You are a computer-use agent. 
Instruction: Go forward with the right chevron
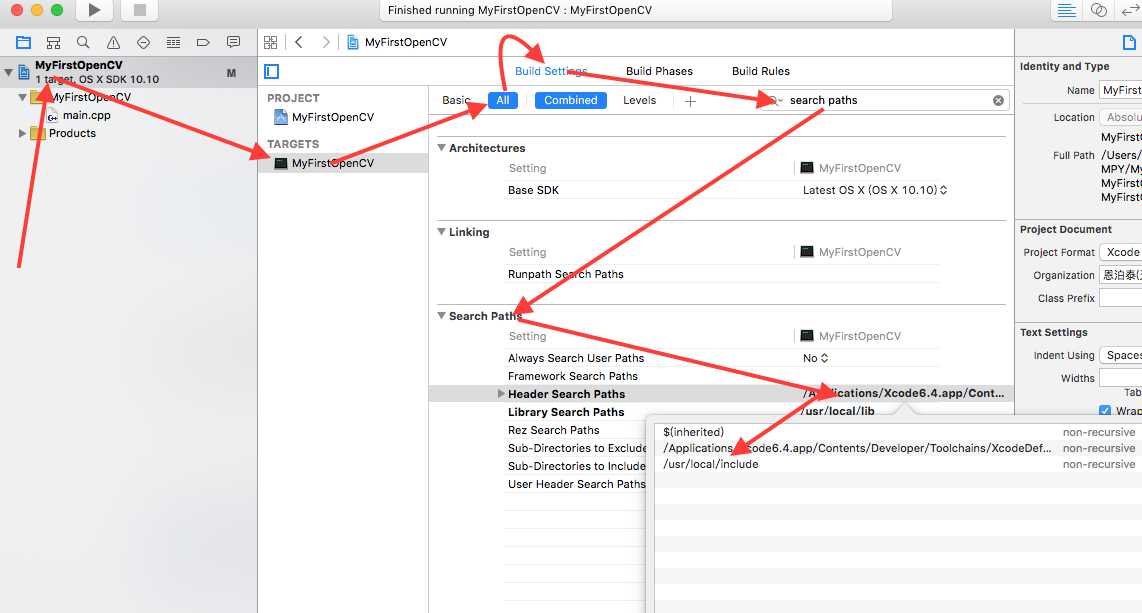tap(326, 42)
